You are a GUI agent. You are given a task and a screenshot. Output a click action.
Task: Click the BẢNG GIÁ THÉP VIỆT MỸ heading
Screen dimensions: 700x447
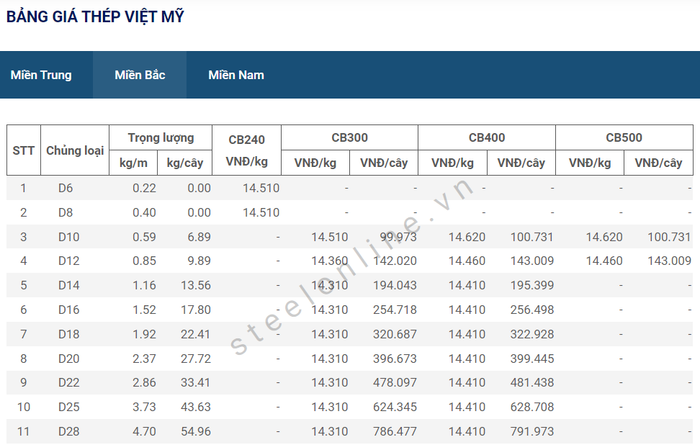[x=95, y=17]
